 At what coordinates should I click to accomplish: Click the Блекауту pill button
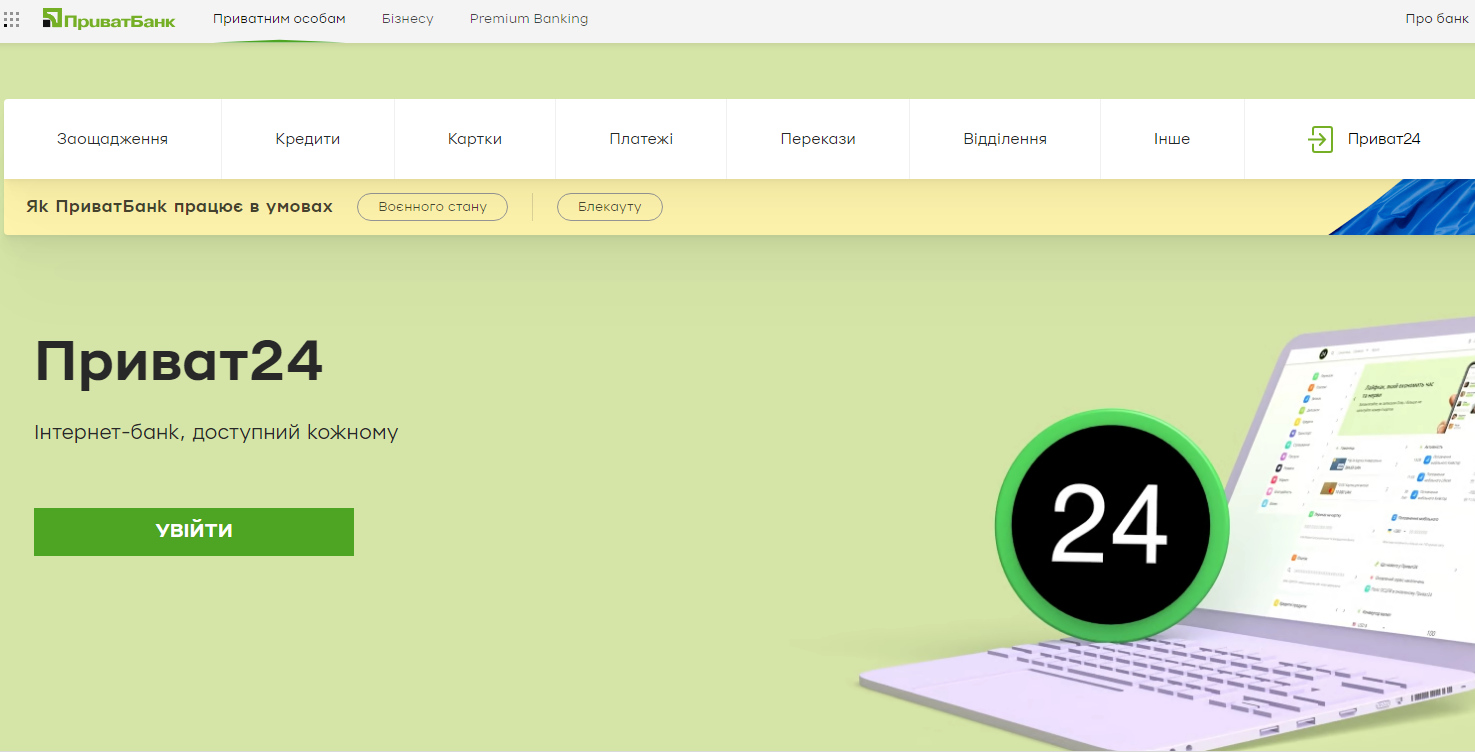pos(609,207)
